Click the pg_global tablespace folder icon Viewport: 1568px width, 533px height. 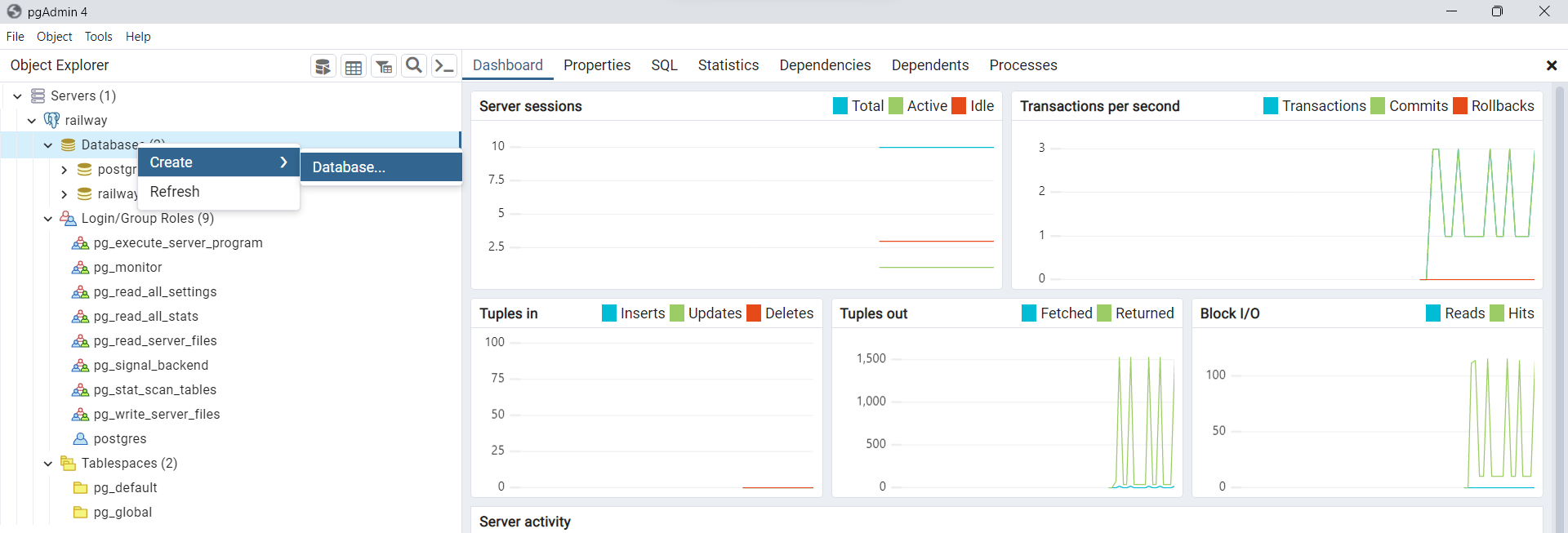click(80, 513)
